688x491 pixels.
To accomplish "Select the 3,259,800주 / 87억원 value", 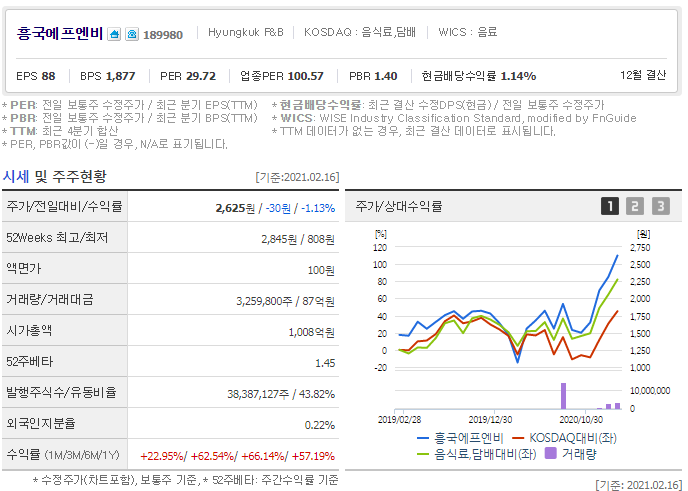I will click(285, 301).
